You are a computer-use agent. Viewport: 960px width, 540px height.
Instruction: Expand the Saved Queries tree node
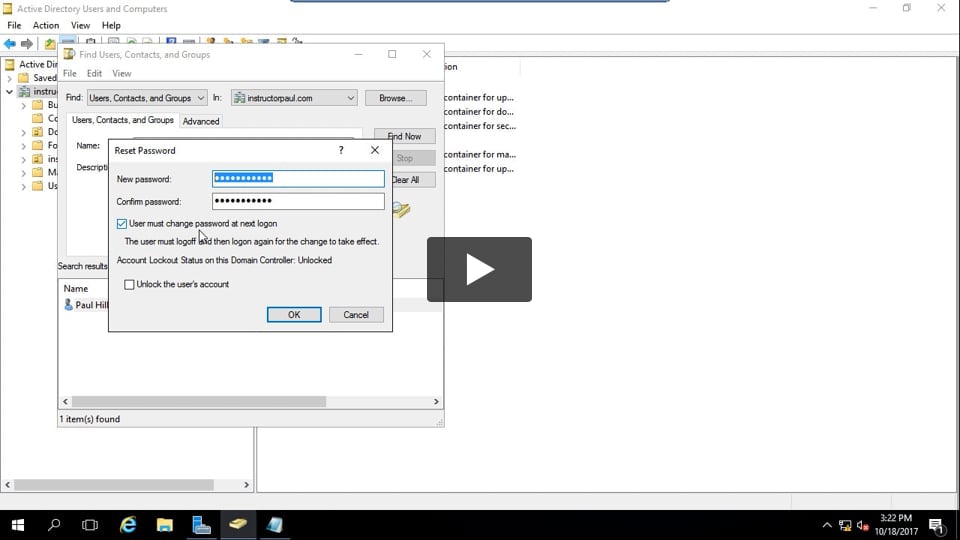click(10, 78)
